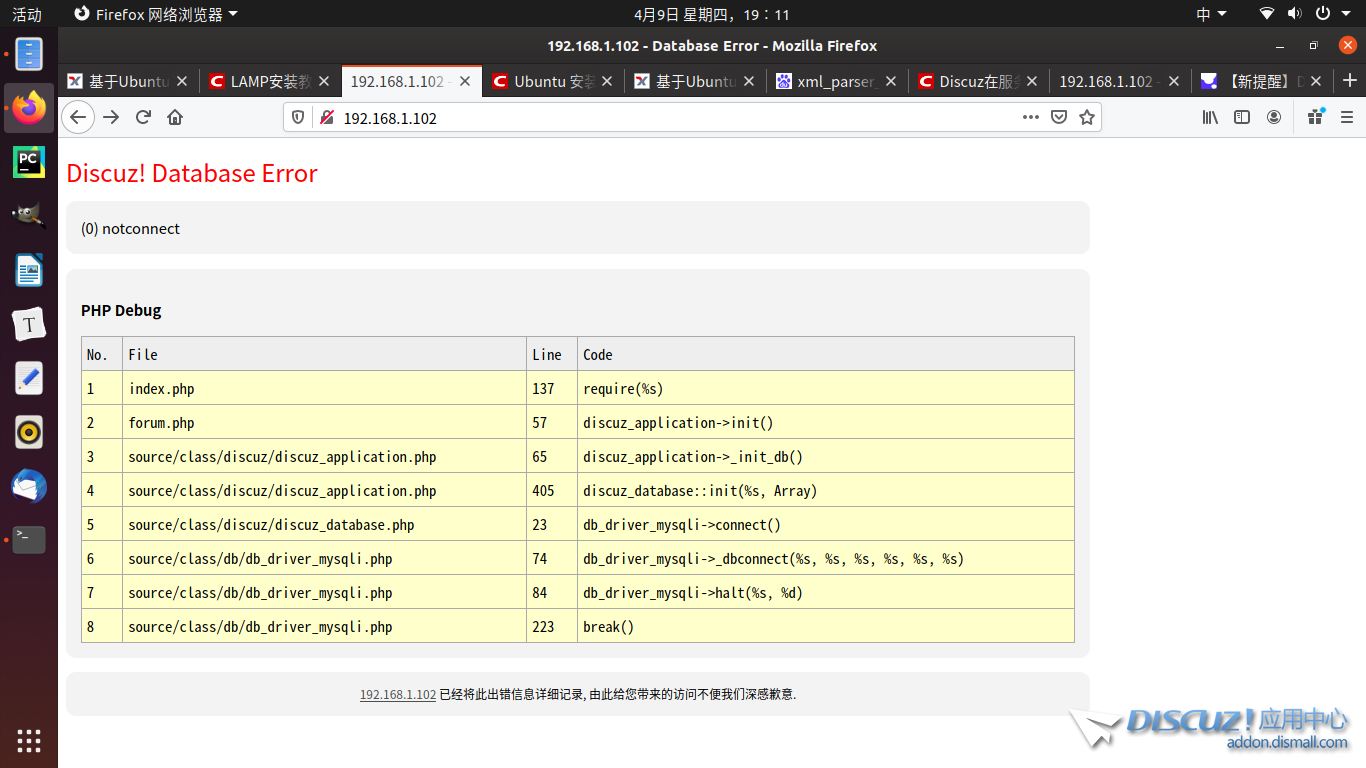1366x768 pixels.
Task: Open Firefox account icon
Action: pyautogui.click(x=1274, y=117)
